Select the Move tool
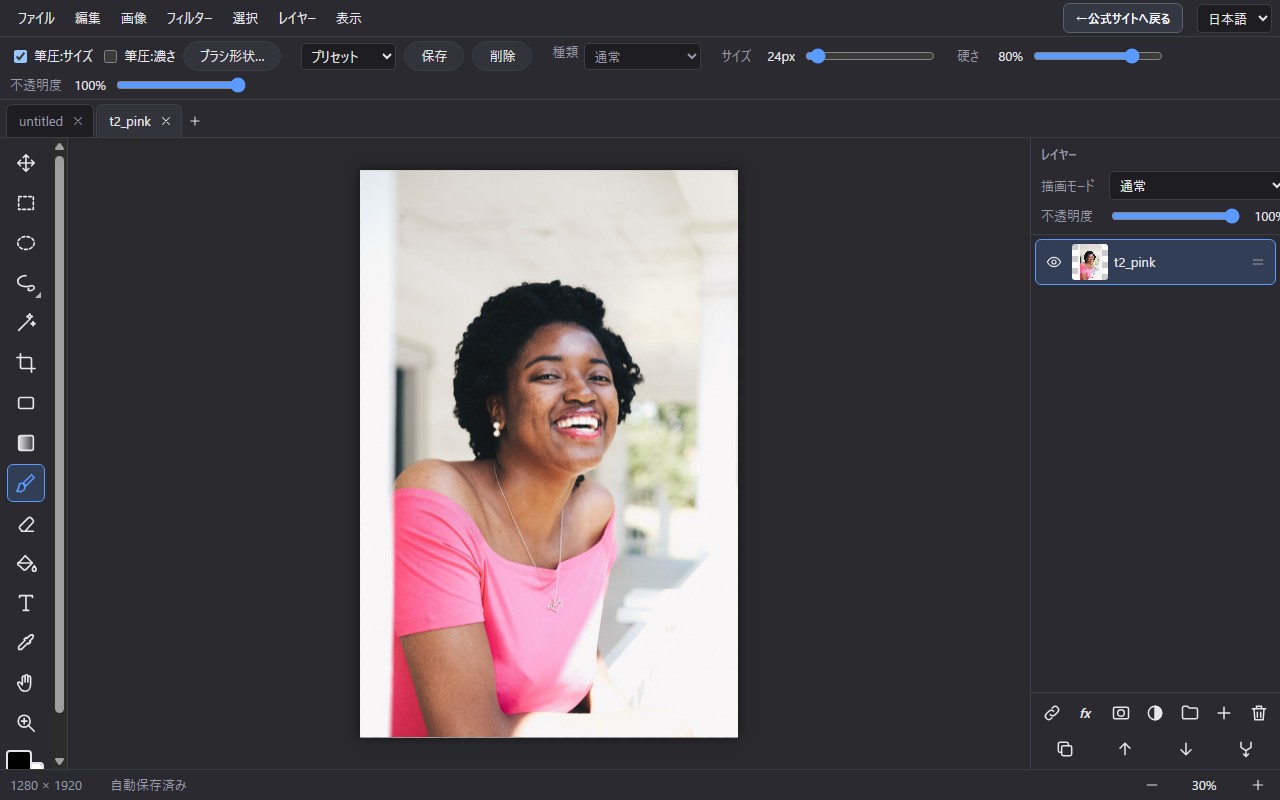The image size is (1280, 800). [26, 163]
